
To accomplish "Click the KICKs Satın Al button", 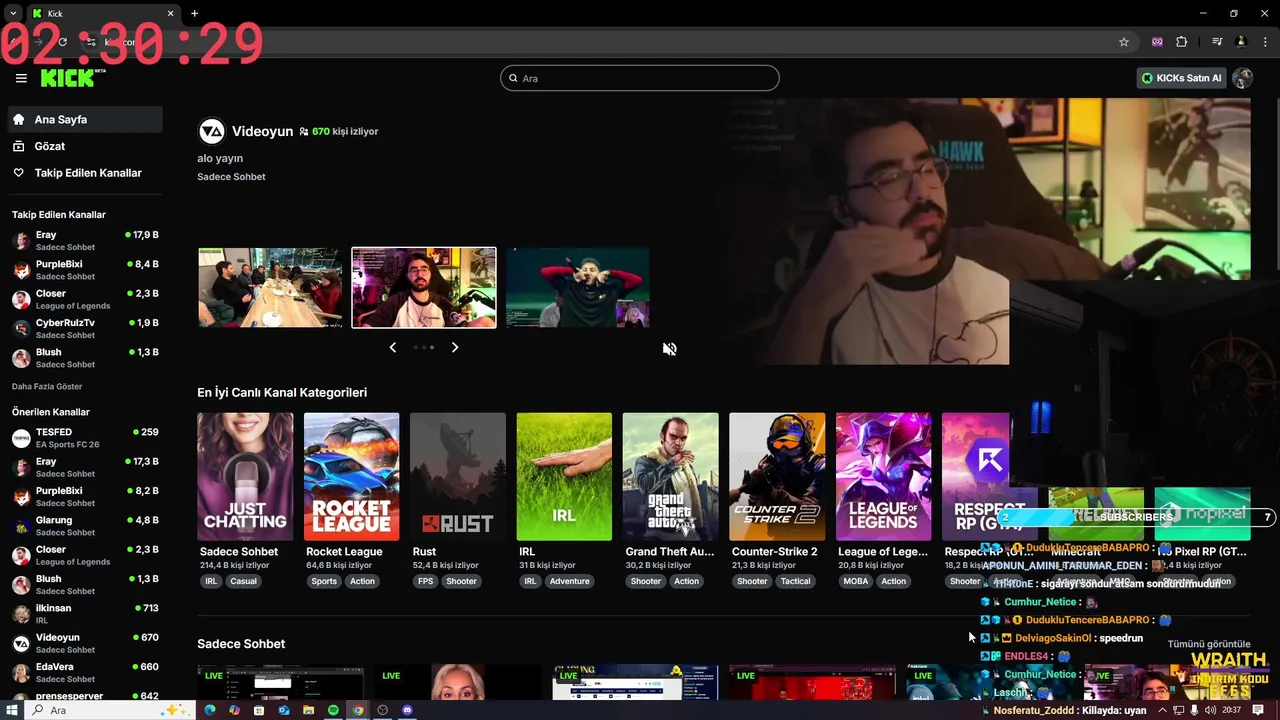I will click(1181, 78).
